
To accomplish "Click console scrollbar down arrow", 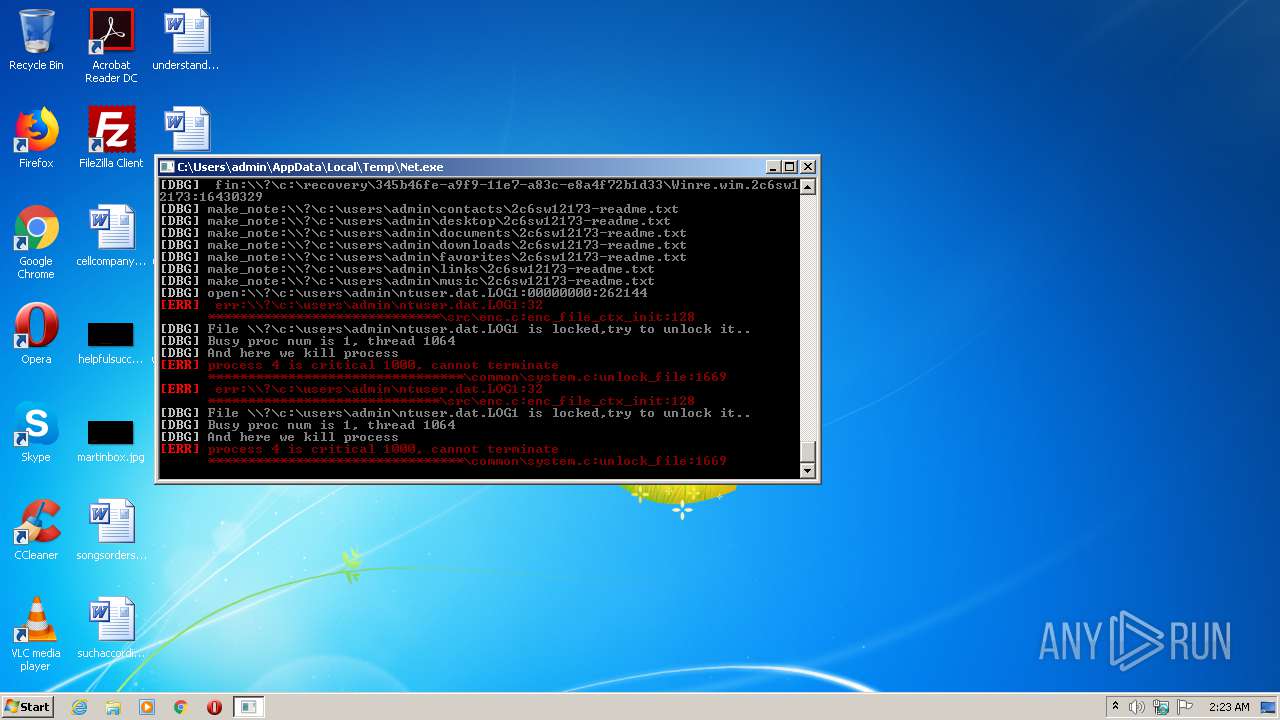I will [x=808, y=470].
